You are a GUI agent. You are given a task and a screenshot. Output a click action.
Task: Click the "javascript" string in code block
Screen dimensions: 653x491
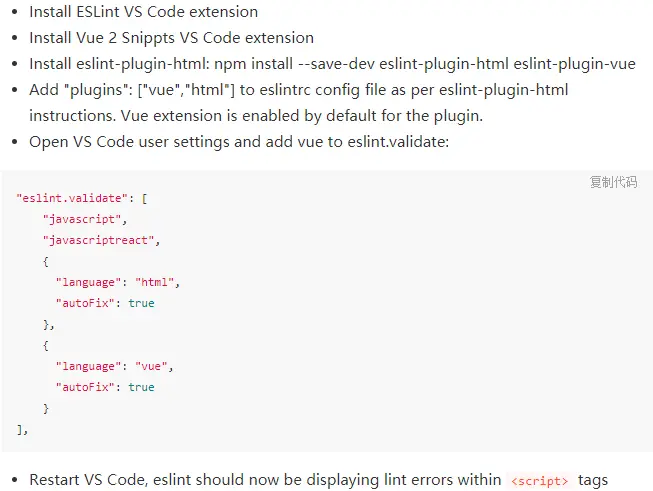(82, 219)
